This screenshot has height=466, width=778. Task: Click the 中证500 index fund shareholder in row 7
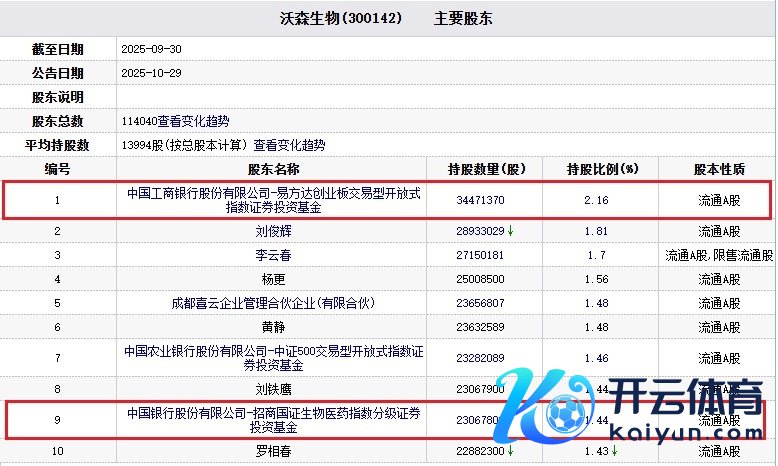[x=273, y=358]
